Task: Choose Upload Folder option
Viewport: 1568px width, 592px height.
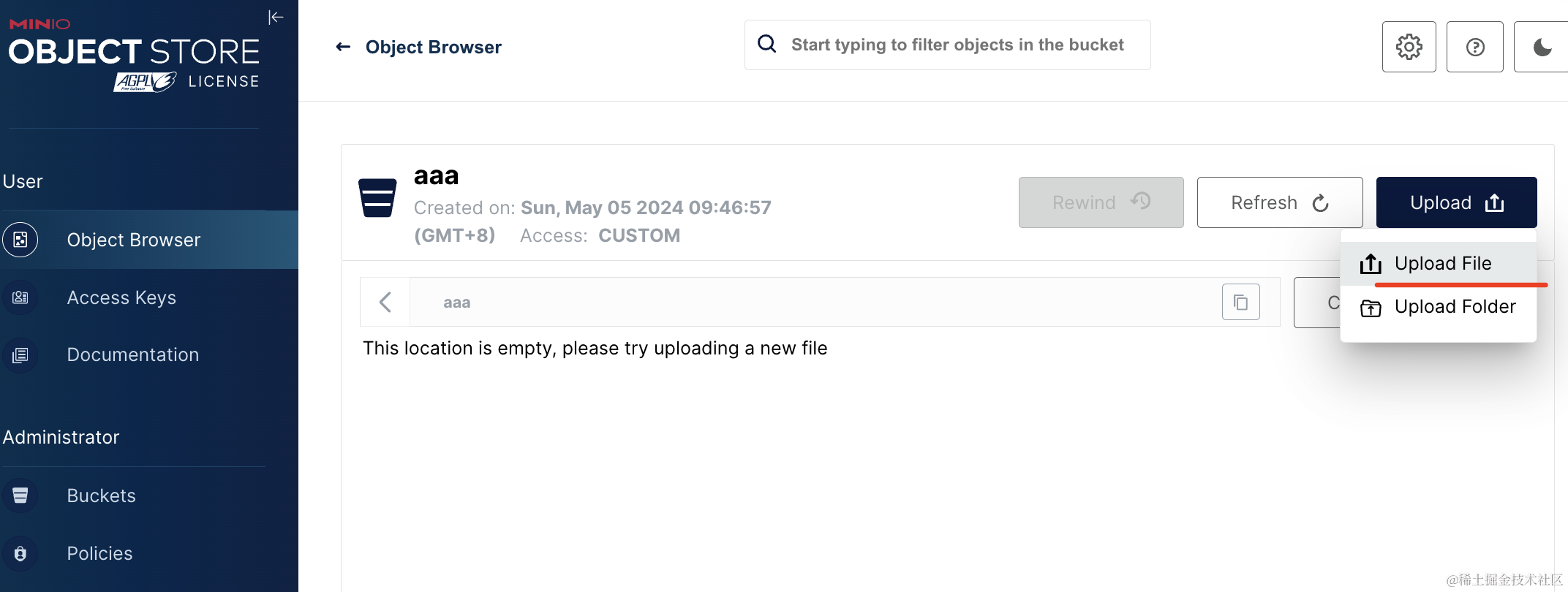Action: click(1454, 307)
